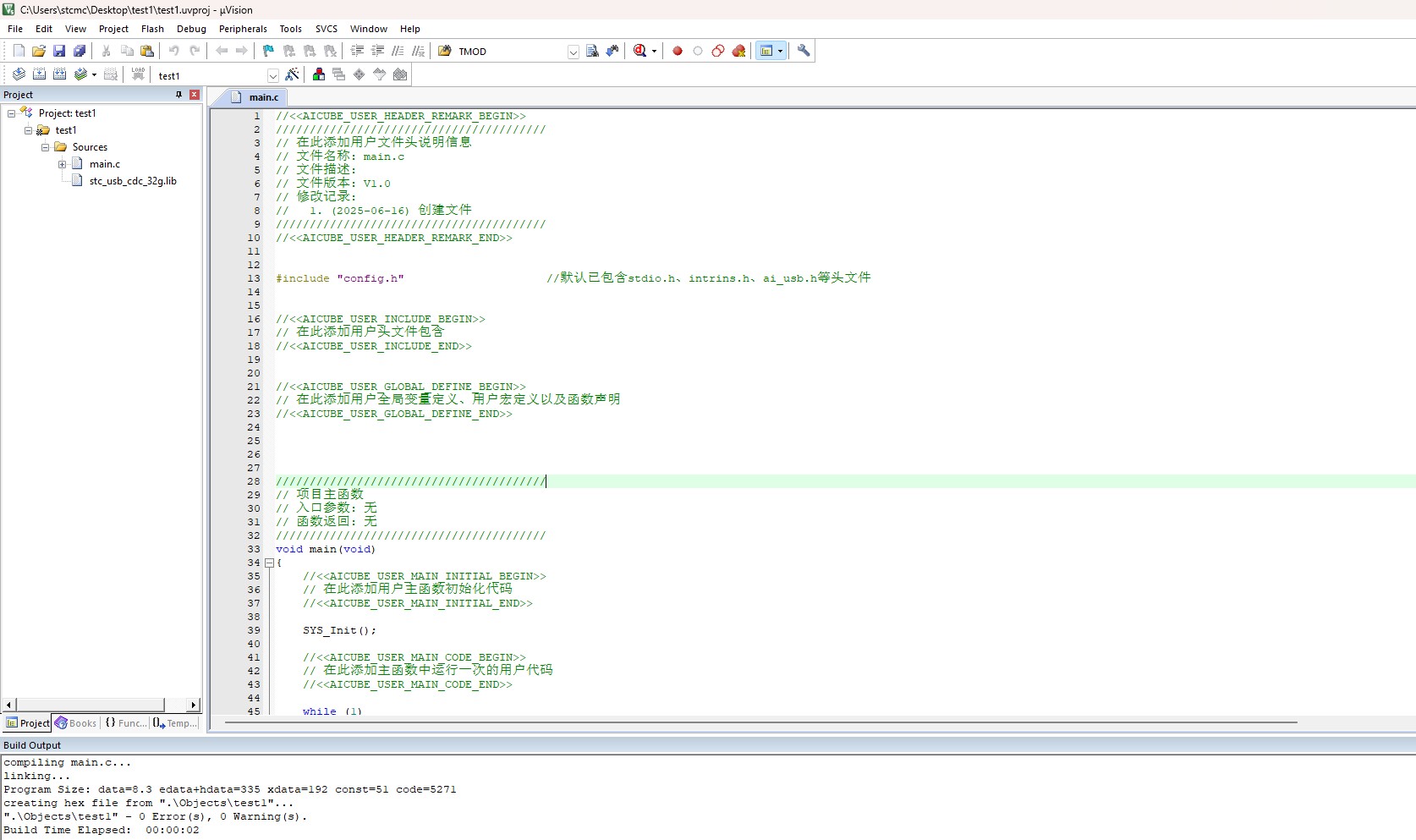The height and width of the screenshot is (840, 1416).
Task: Click the Kill all breakpoints icon
Action: 738,51
